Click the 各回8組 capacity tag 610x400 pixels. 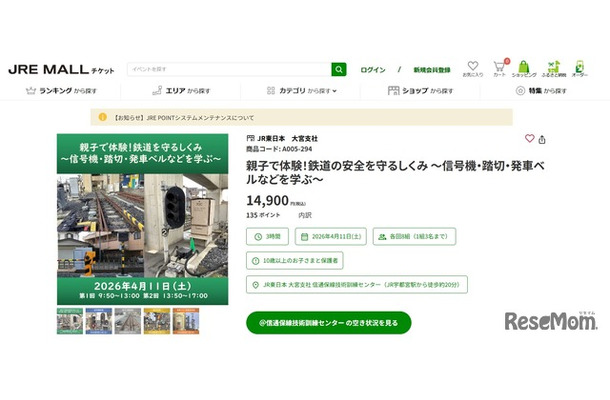[x=414, y=237]
